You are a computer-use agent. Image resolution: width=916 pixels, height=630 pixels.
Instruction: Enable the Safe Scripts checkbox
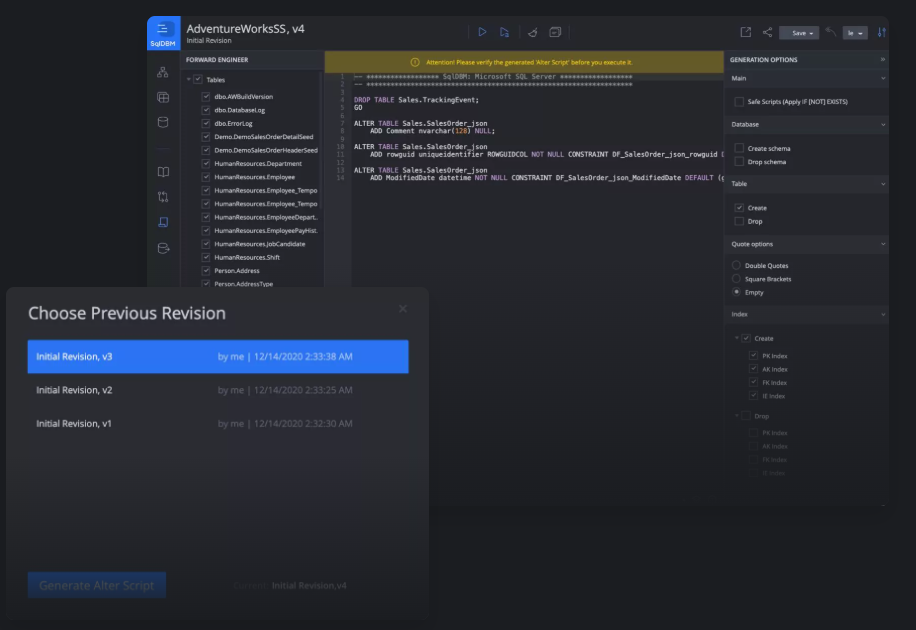pos(737,101)
